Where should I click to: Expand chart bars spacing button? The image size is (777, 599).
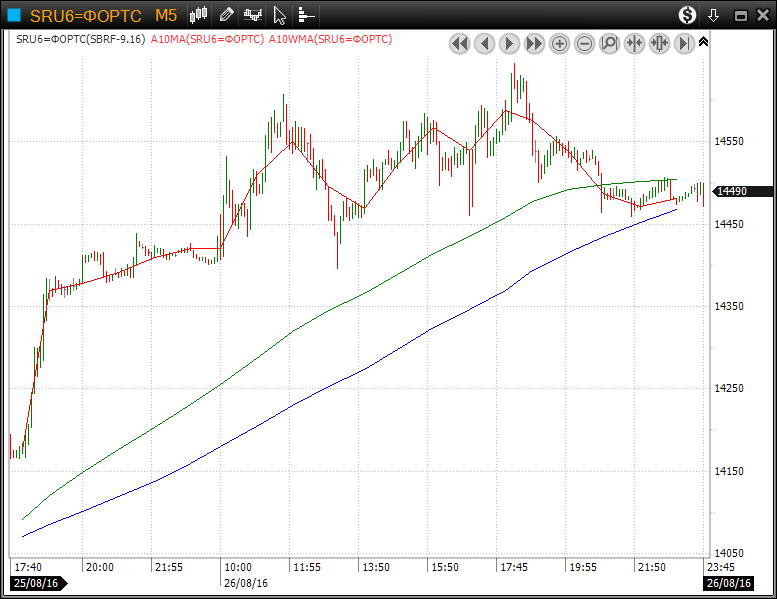(659, 43)
